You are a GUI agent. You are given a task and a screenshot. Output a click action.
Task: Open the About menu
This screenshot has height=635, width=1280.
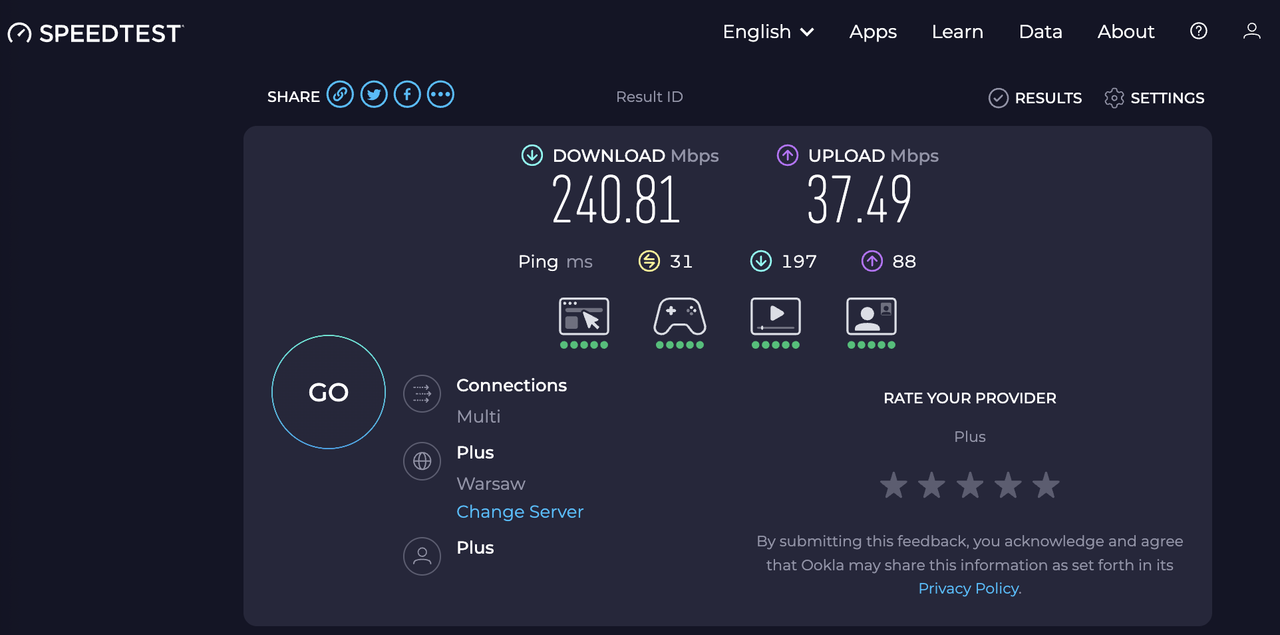click(x=1126, y=32)
